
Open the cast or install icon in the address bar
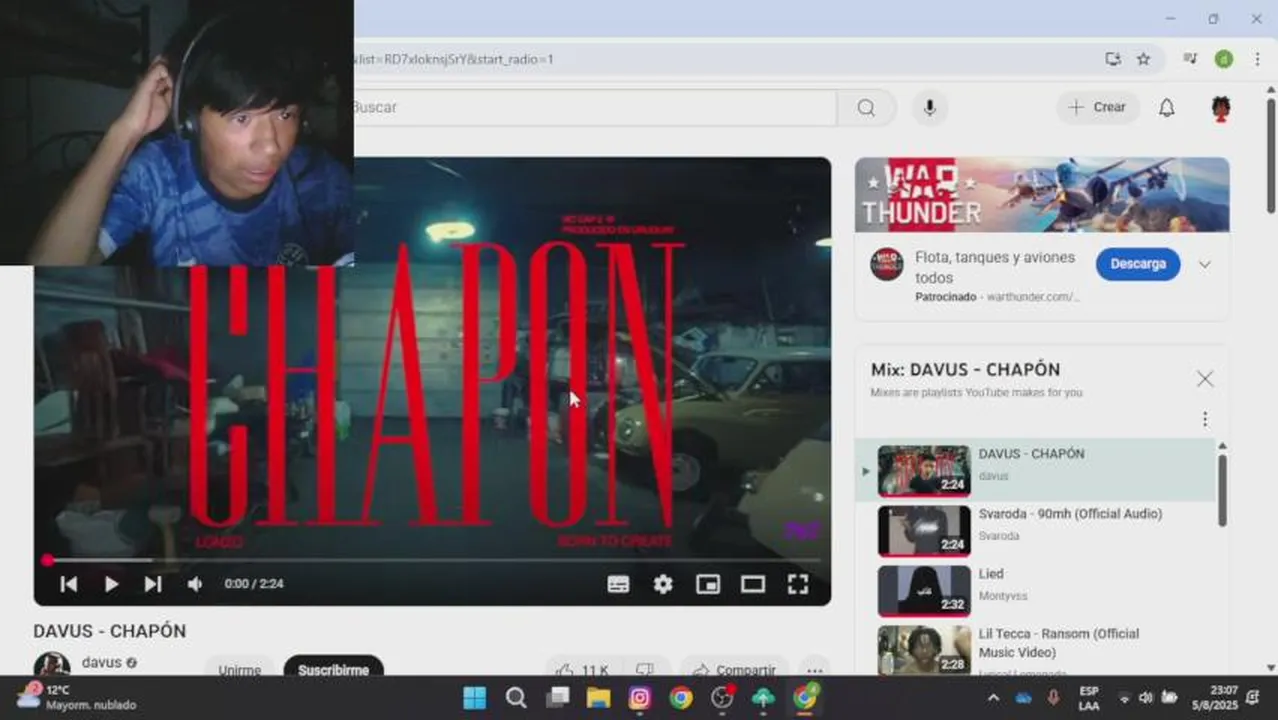[1113, 59]
